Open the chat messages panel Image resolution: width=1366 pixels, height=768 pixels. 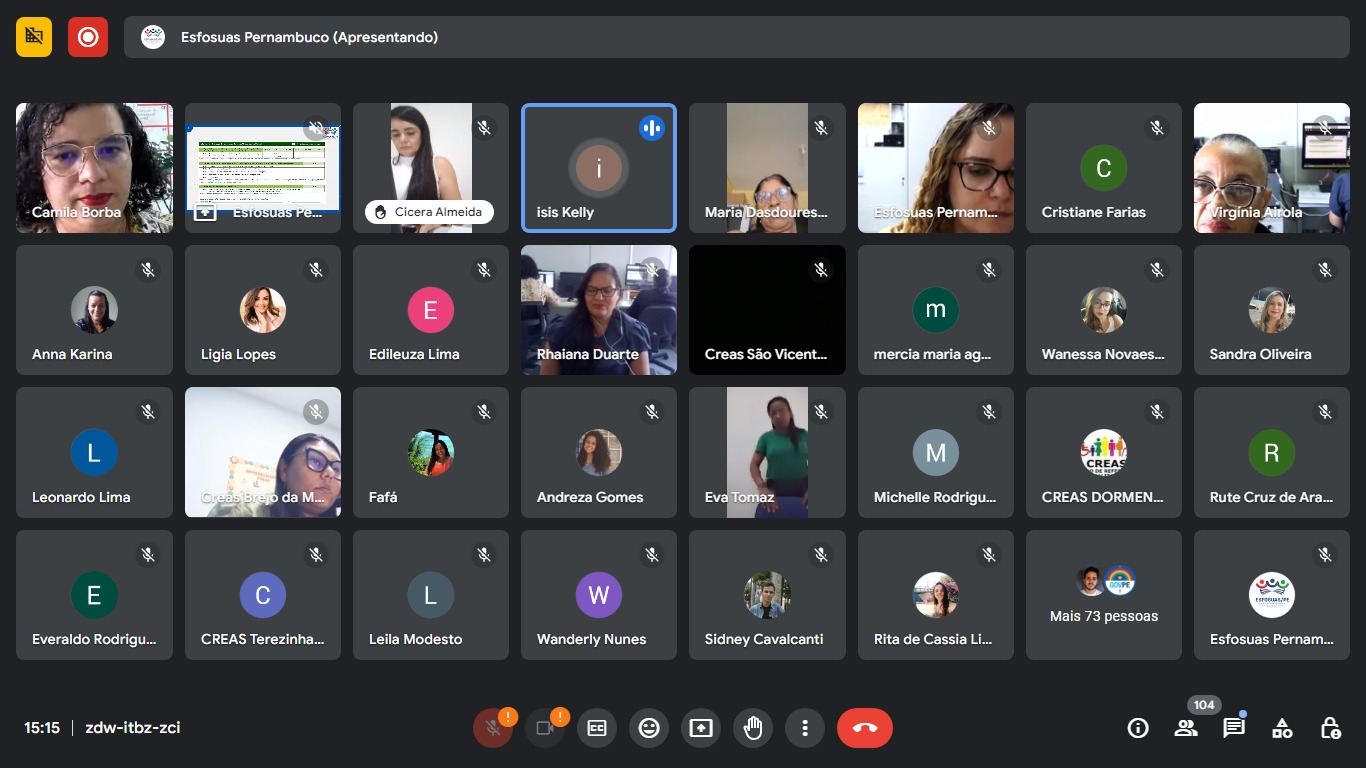[x=1234, y=728]
